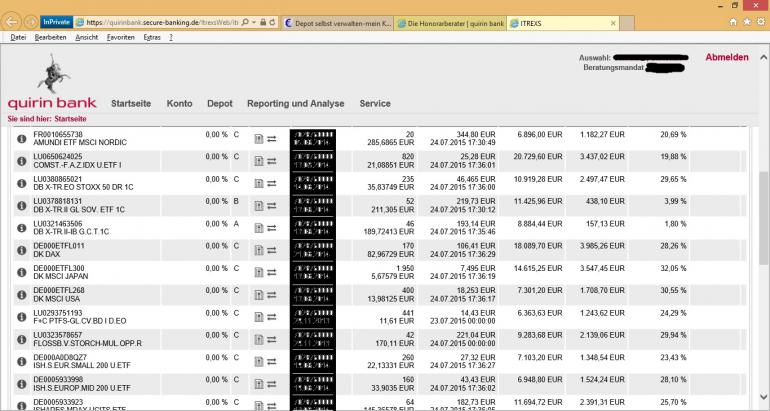
Task: Open document icon in DK MSCI JAPAN row
Action: click(x=259, y=273)
